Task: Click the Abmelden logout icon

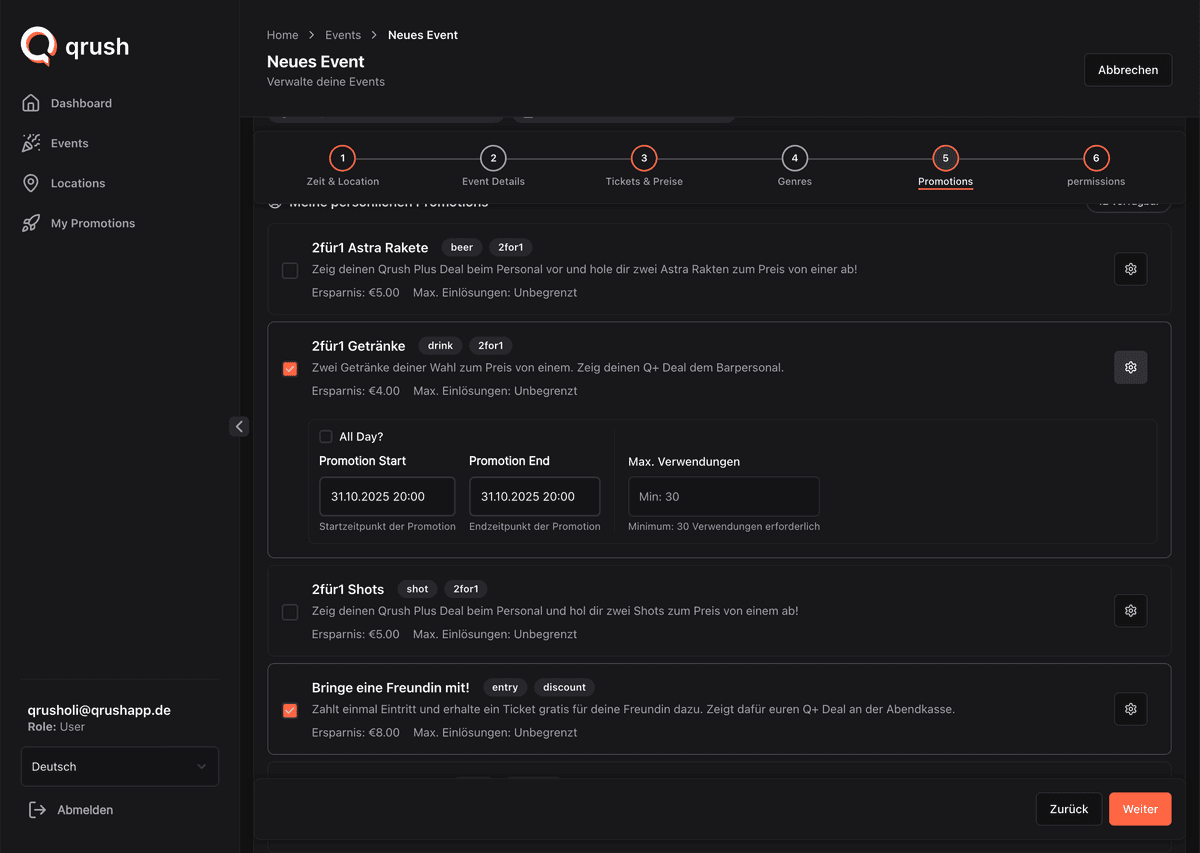Action: tap(38, 810)
